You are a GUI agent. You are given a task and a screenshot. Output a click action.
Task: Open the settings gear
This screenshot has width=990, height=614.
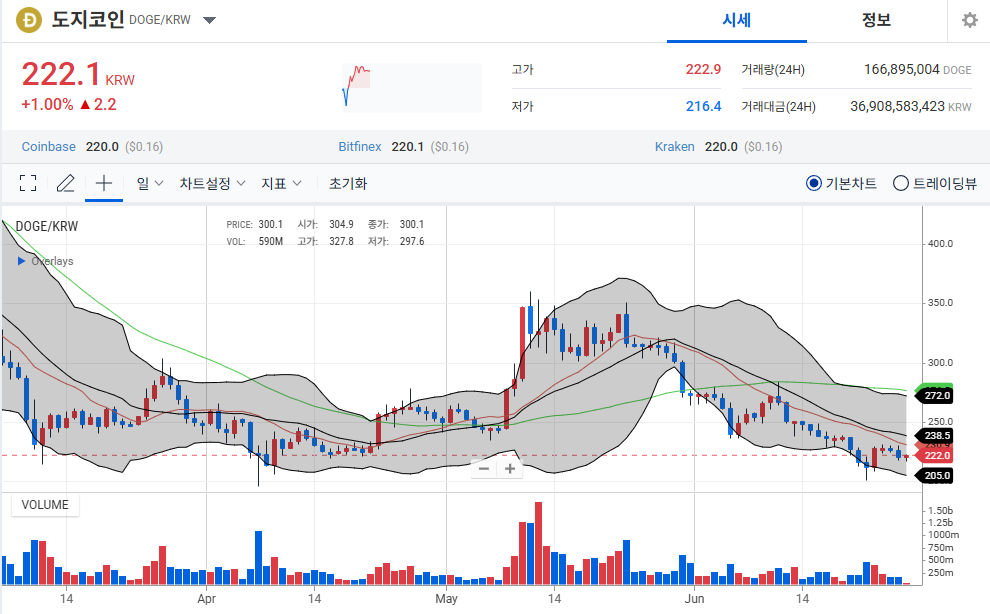tap(968, 19)
